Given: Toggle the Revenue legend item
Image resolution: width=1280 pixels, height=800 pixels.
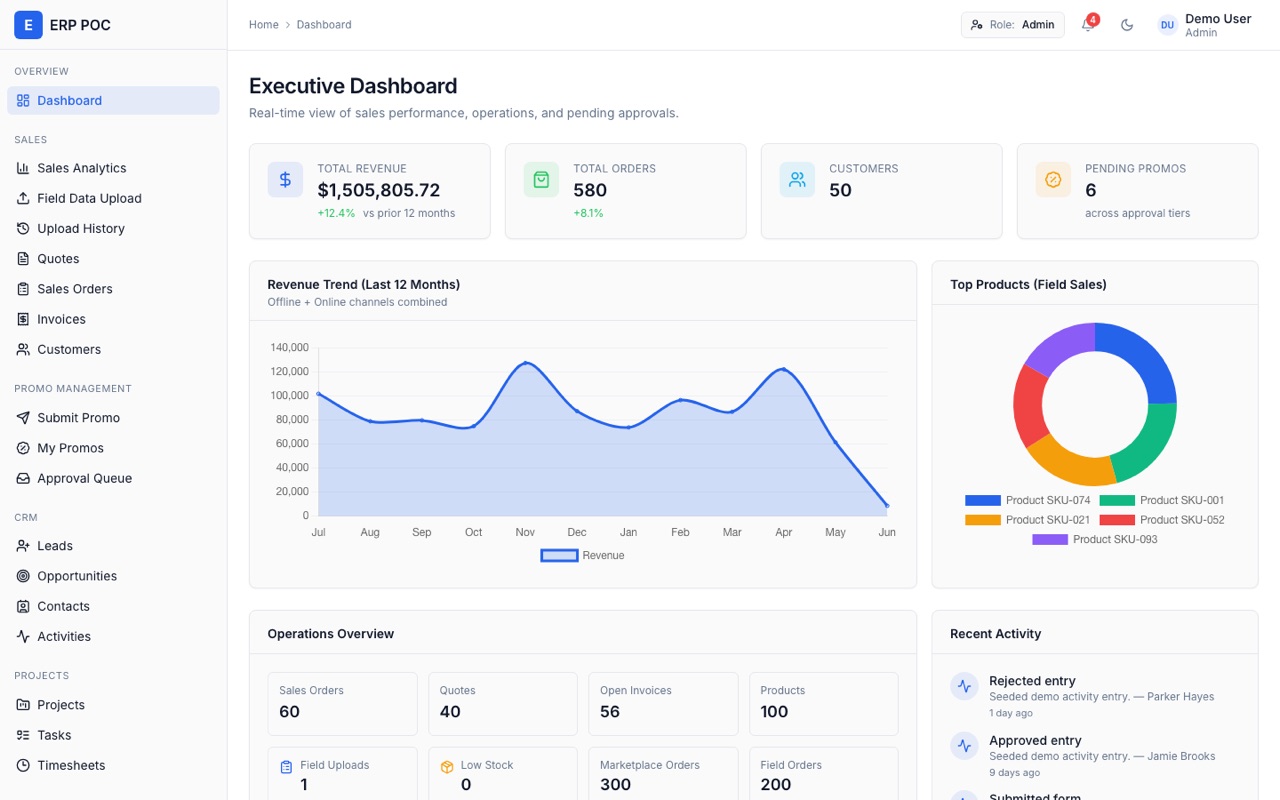Looking at the screenshot, I should 582,555.
